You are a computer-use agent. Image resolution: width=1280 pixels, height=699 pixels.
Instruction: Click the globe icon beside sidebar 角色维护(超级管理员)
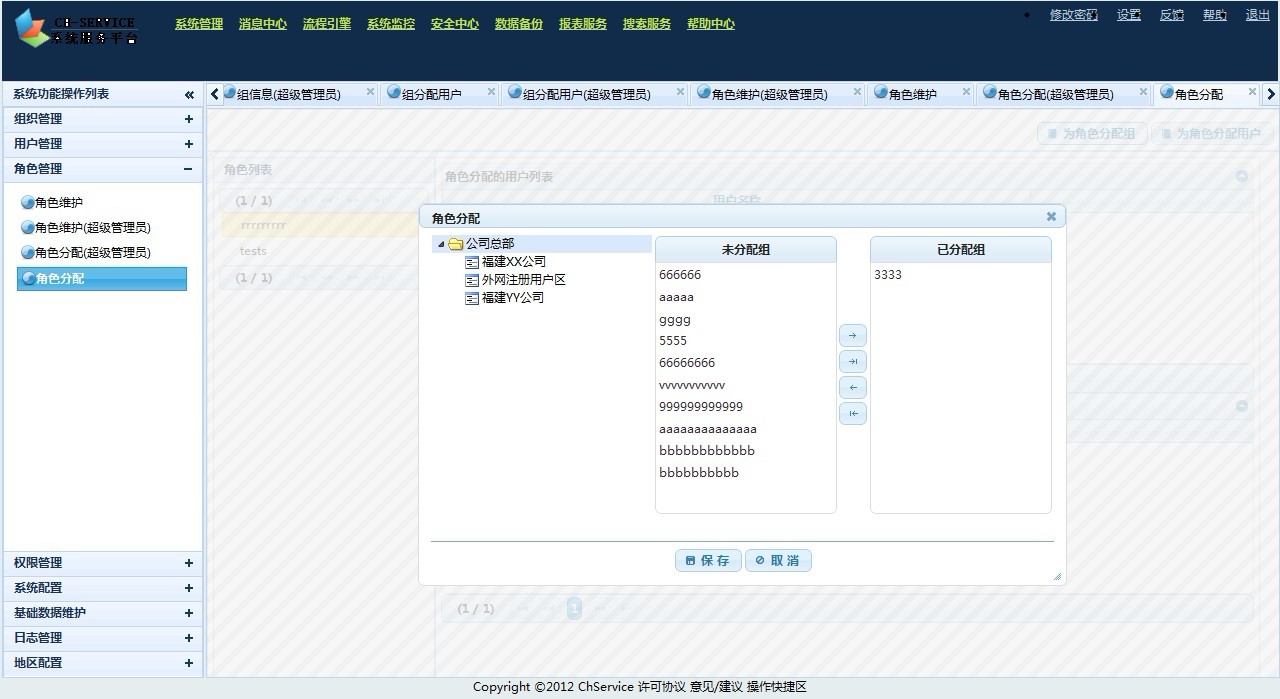[x=27, y=227]
